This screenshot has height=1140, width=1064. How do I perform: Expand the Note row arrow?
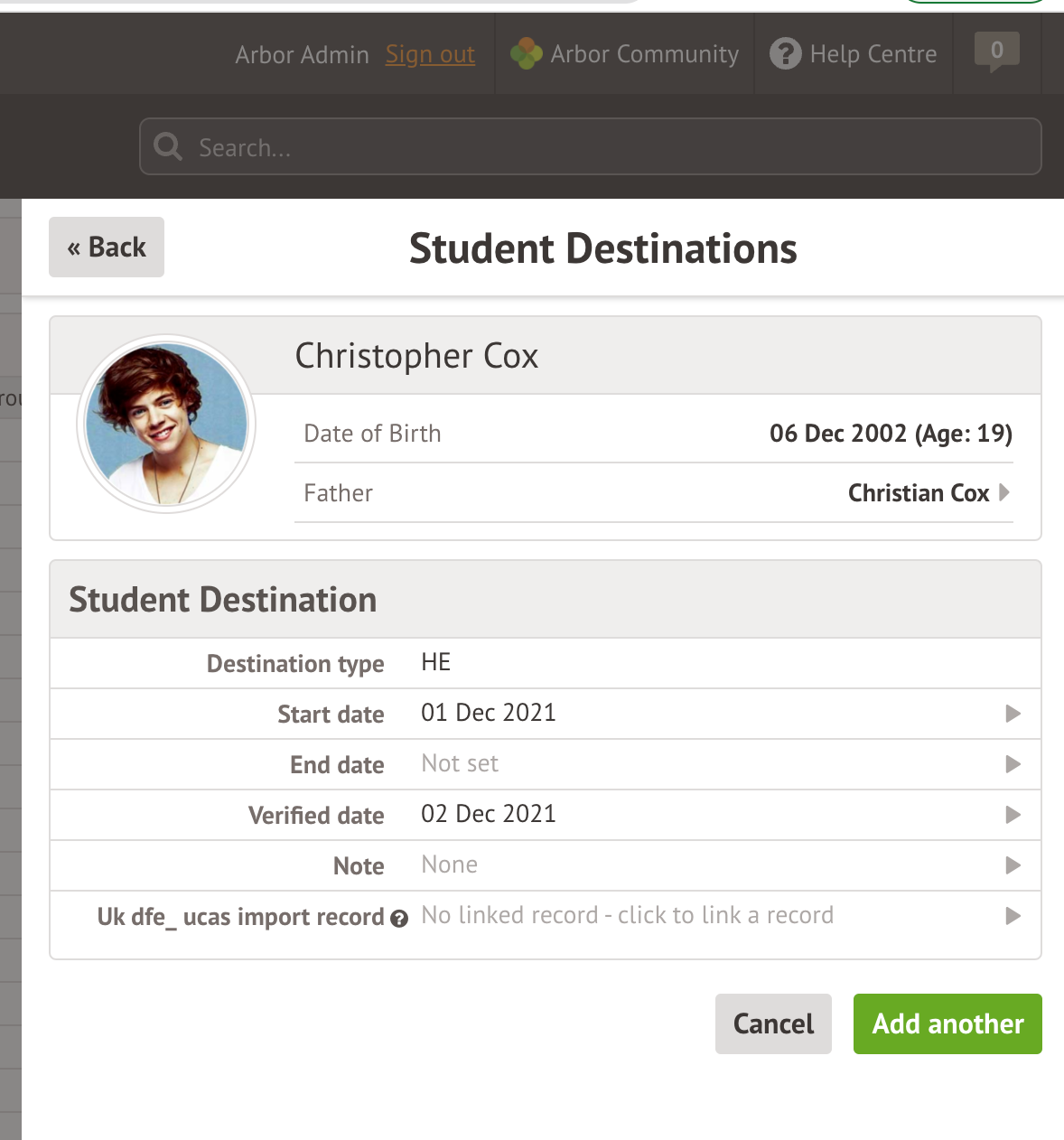click(x=1013, y=865)
